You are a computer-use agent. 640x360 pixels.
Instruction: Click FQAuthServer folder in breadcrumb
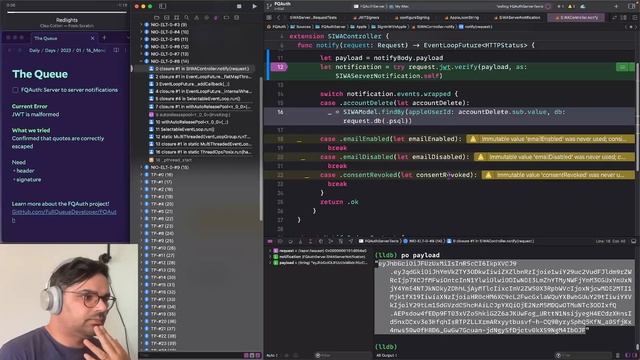(330, 27)
